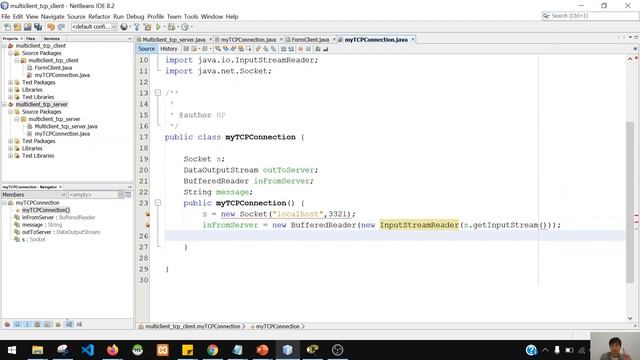This screenshot has width=640, height=360.
Task: Click the Profile Project clock icon
Action: (185, 27)
